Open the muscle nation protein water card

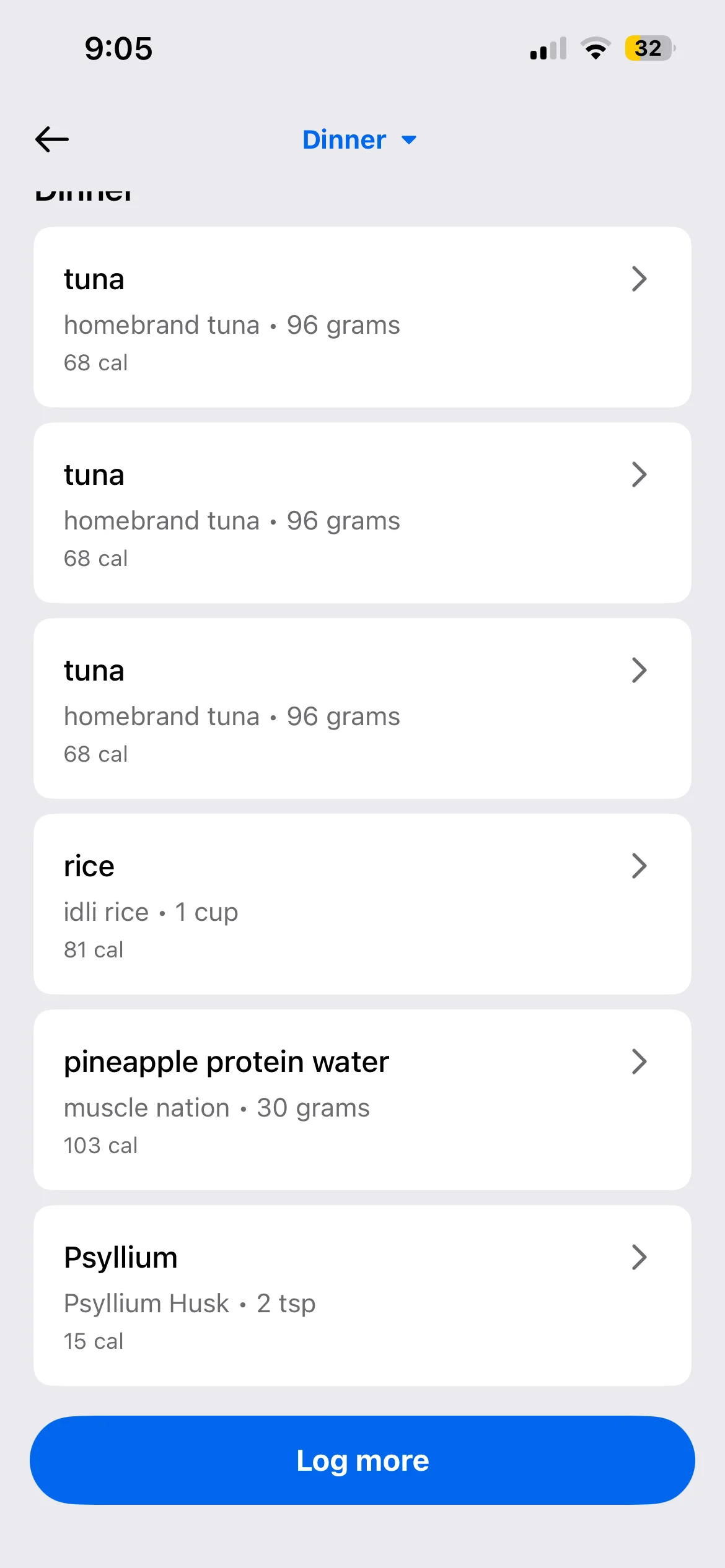pos(362,1100)
